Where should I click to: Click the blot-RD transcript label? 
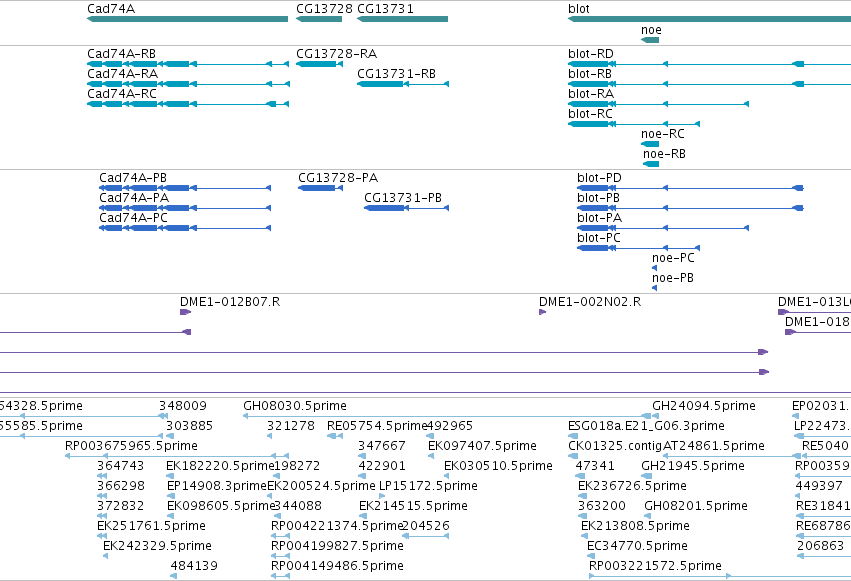[590, 54]
